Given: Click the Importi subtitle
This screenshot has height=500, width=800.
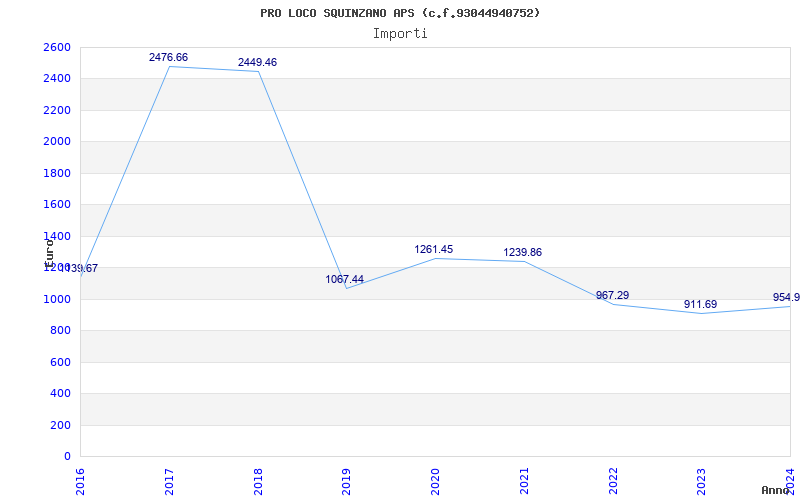Looking at the screenshot, I should tap(400, 34).
